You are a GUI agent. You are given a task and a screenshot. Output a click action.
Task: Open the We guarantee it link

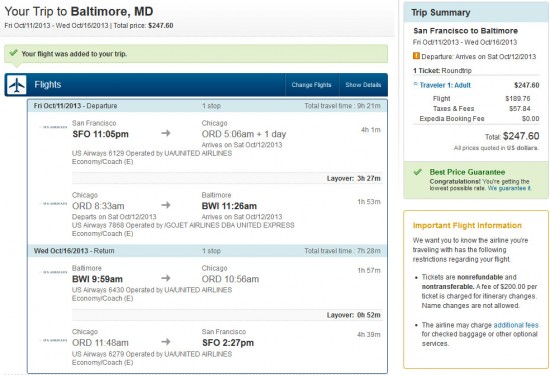pyautogui.click(x=509, y=188)
